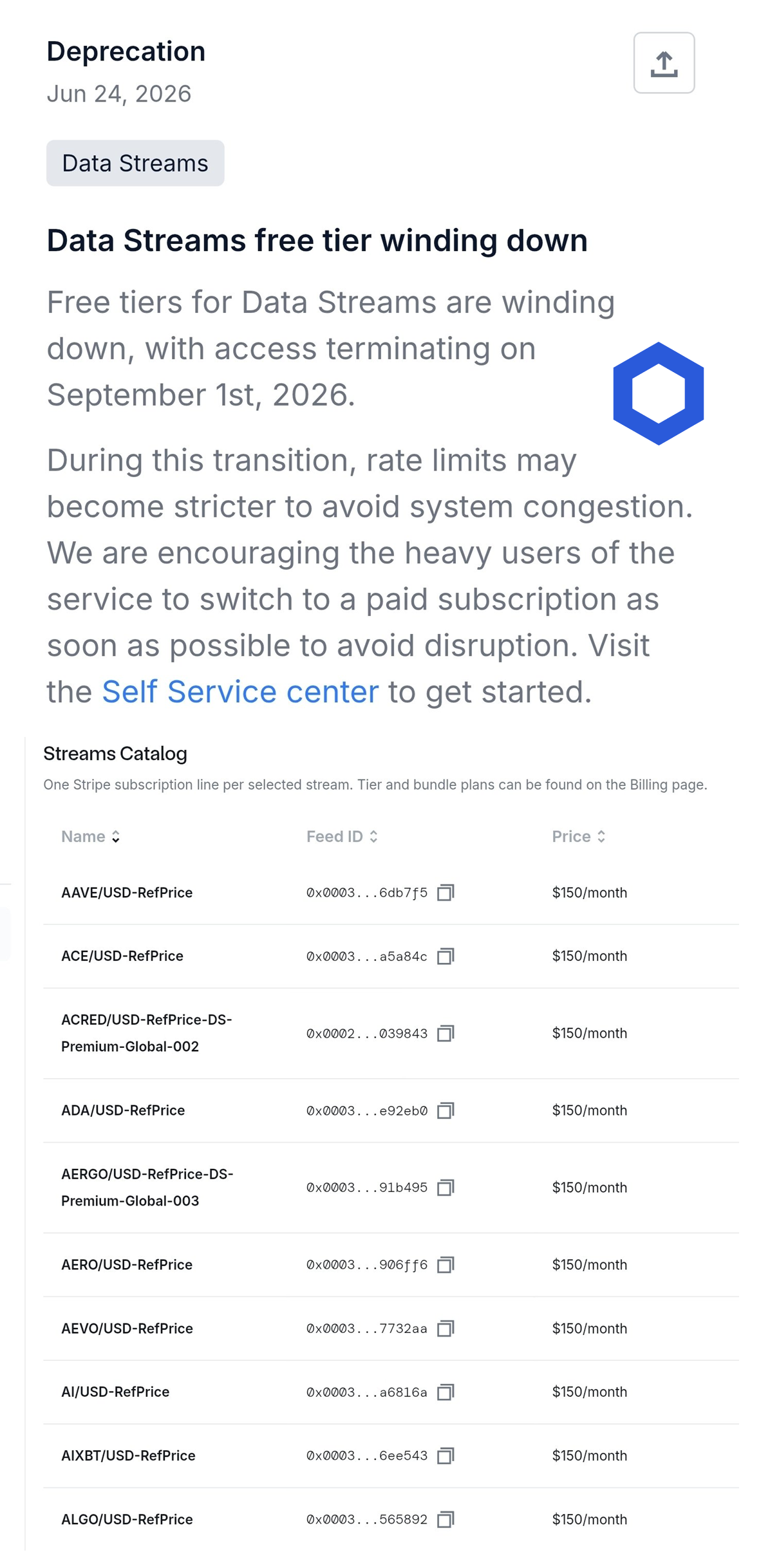Copy the AERO/USD-RefPrice feed ID

pyautogui.click(x=446, y=1265)
